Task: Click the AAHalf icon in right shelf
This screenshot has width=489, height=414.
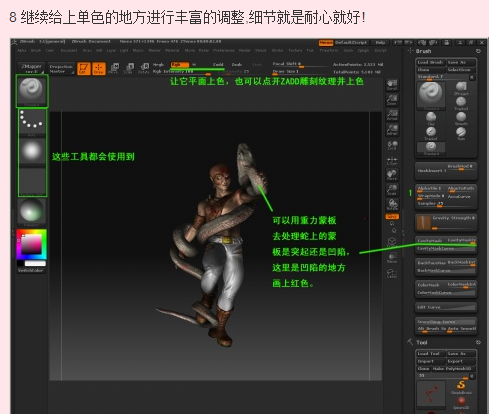Action: (392, 130)
